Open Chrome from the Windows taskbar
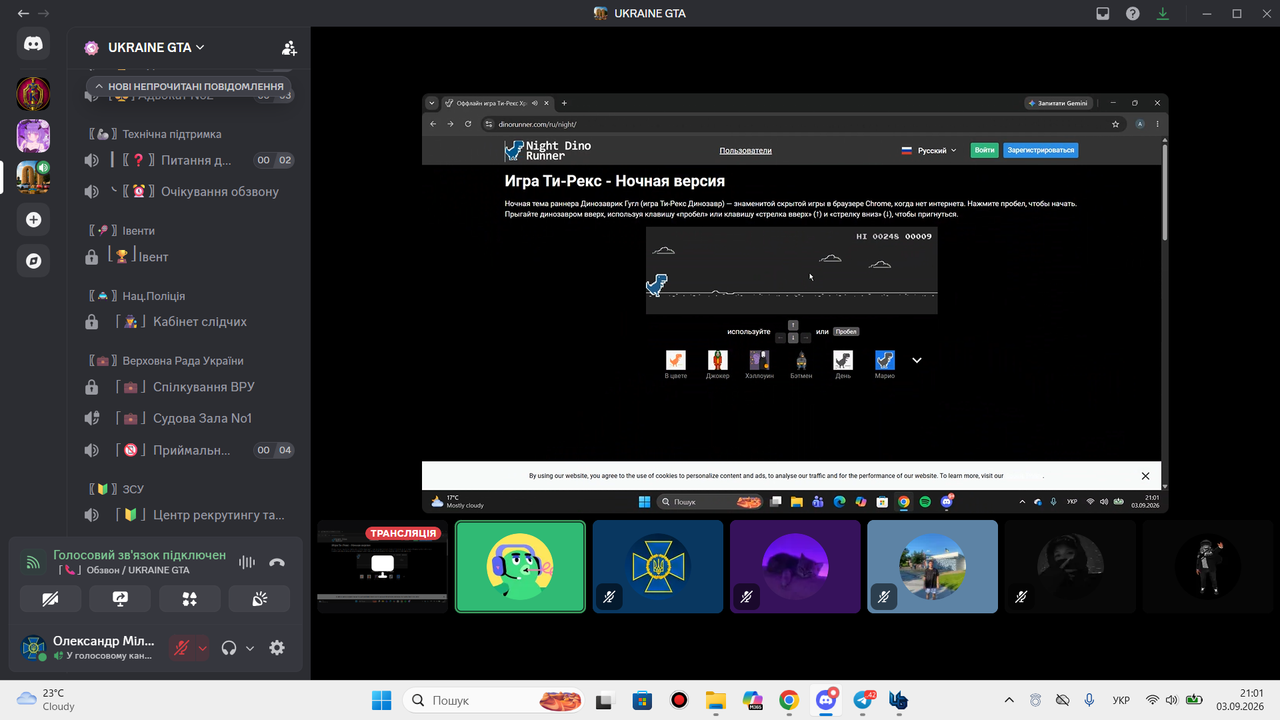The height and width of the screenshot is (720, 1280). click(789, 700)
